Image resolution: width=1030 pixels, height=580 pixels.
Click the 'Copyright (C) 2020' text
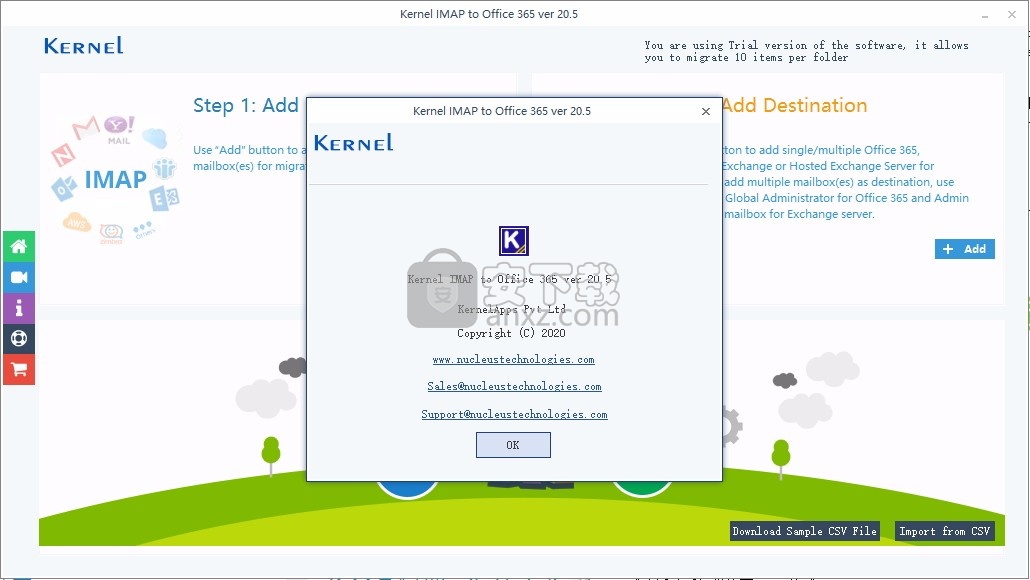point(511,333)
